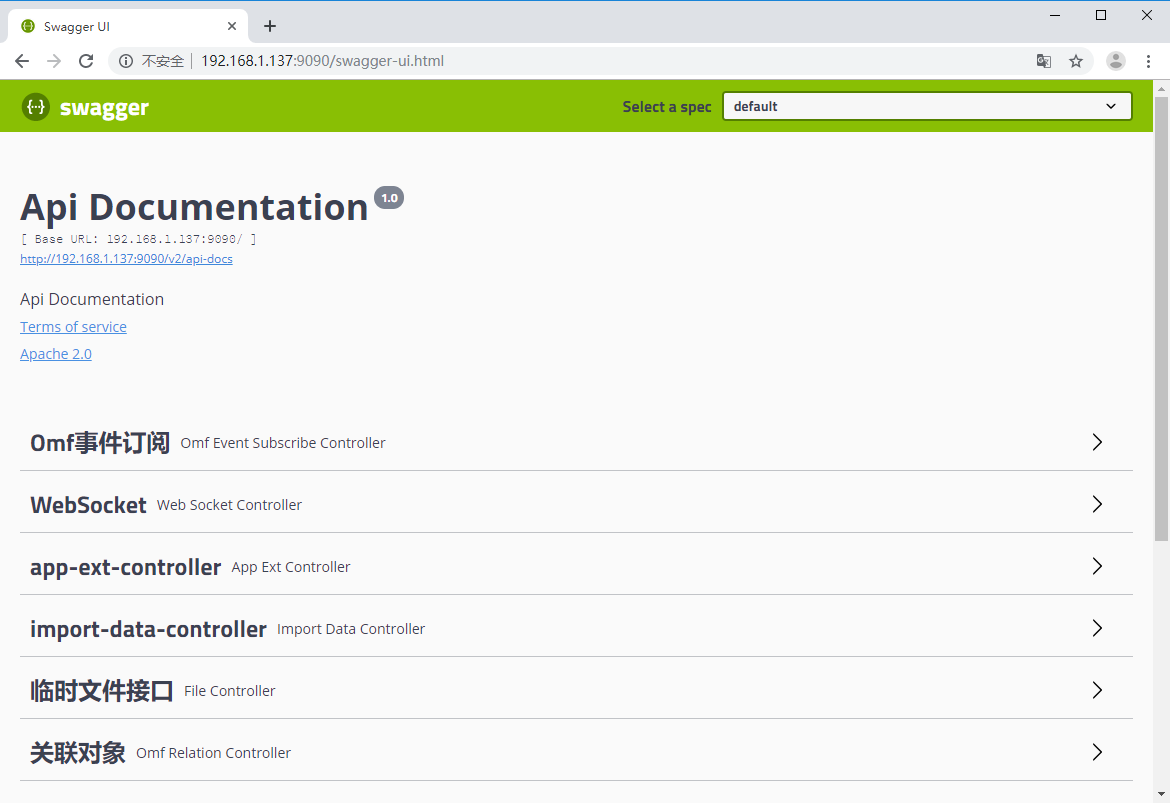Click the swagger wordmark text
The height and width of the screenshot is (803, 1170).
coord(104,109)
